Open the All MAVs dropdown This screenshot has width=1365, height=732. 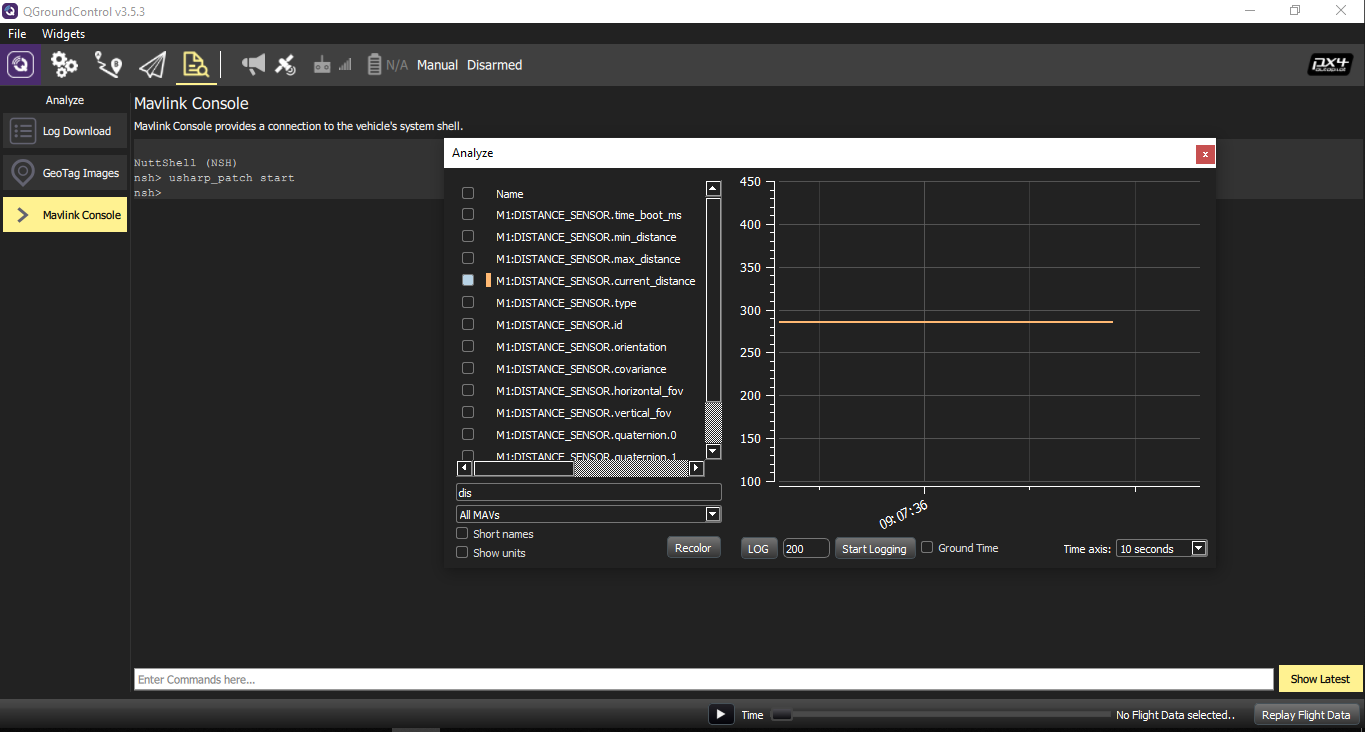tap(589, 515)
